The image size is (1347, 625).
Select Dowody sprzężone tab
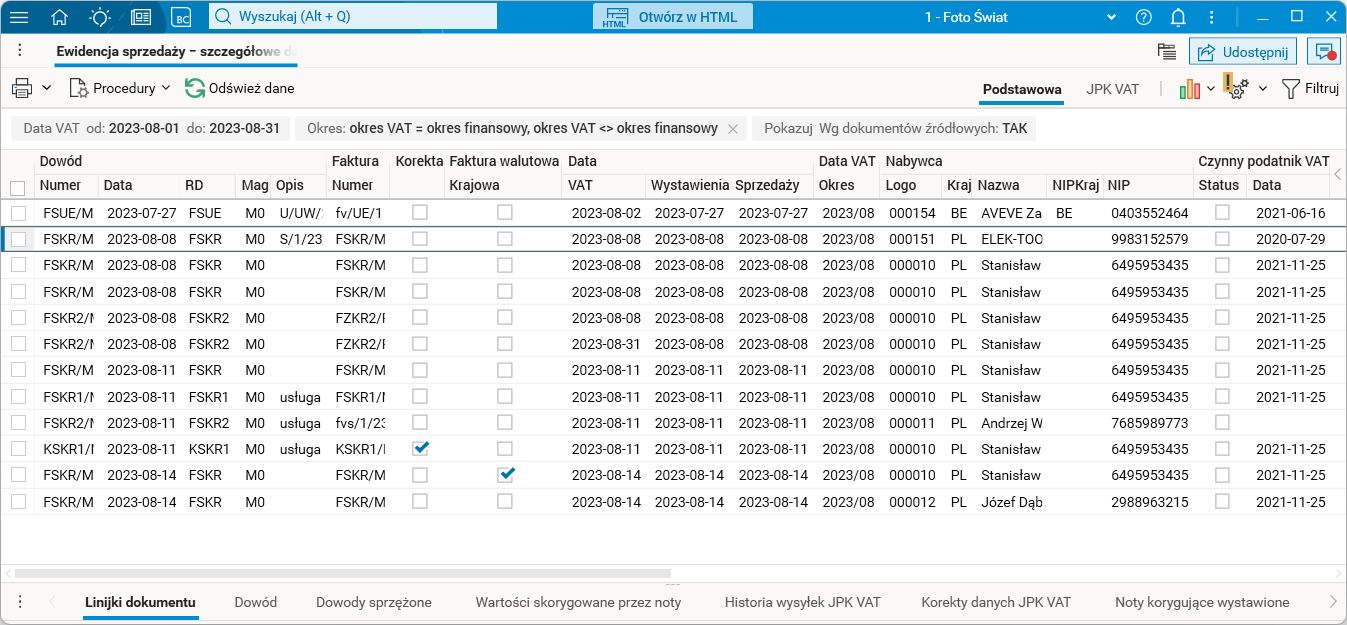(374, 602)
